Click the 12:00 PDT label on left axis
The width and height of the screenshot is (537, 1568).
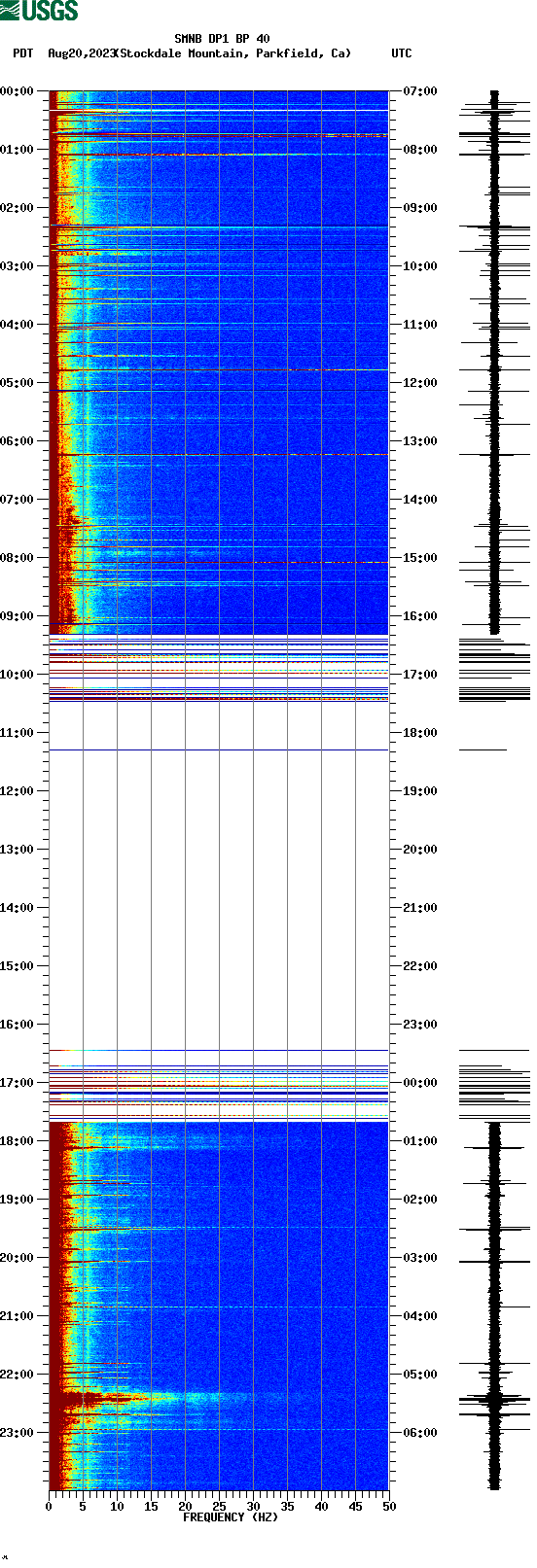[17, 791]
